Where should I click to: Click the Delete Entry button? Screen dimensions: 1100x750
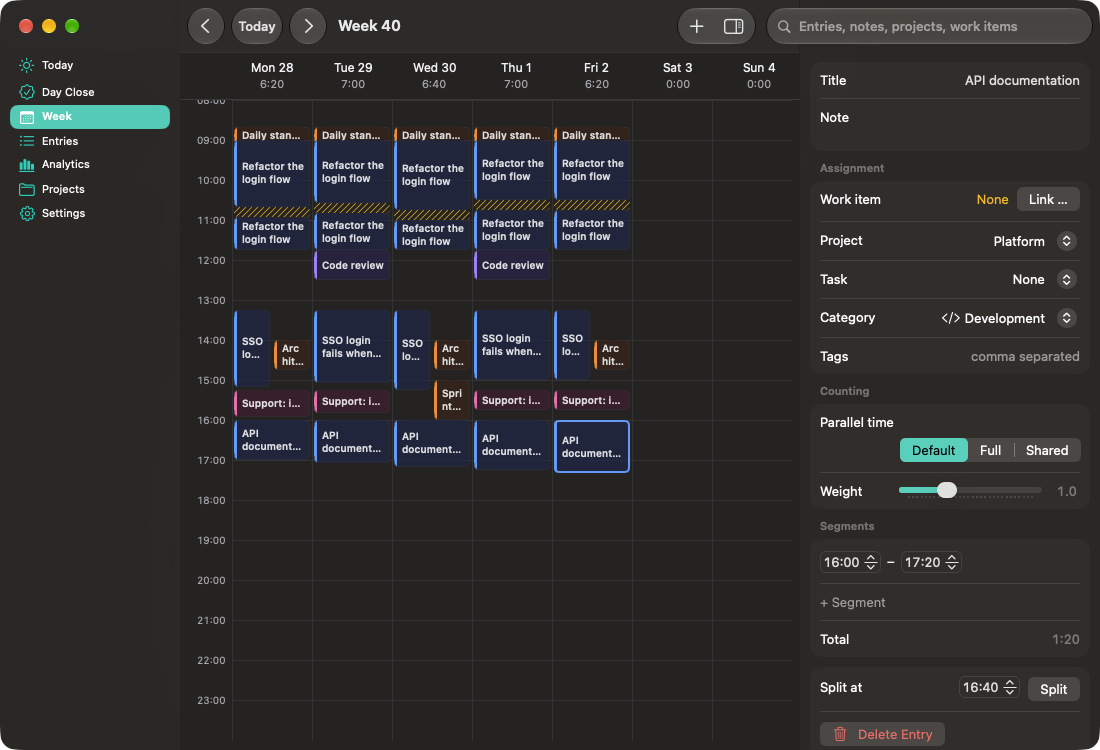click(x=882, y=735)
